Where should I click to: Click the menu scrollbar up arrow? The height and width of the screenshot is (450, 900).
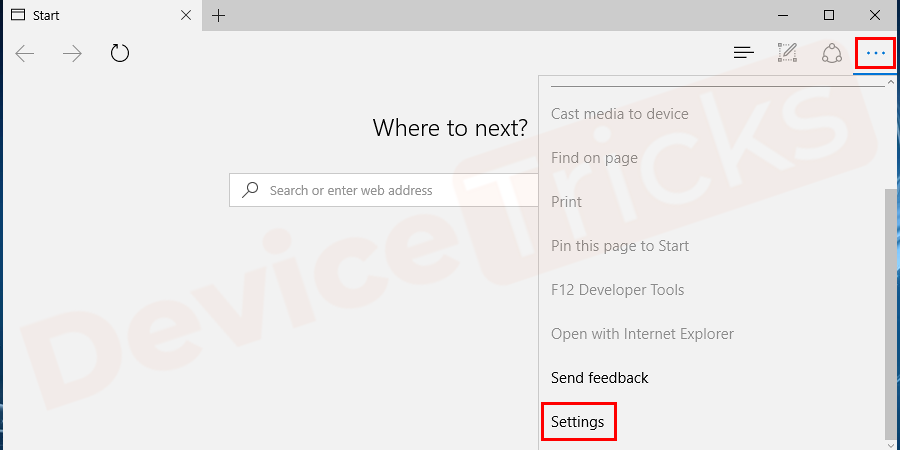pos(891,82)
